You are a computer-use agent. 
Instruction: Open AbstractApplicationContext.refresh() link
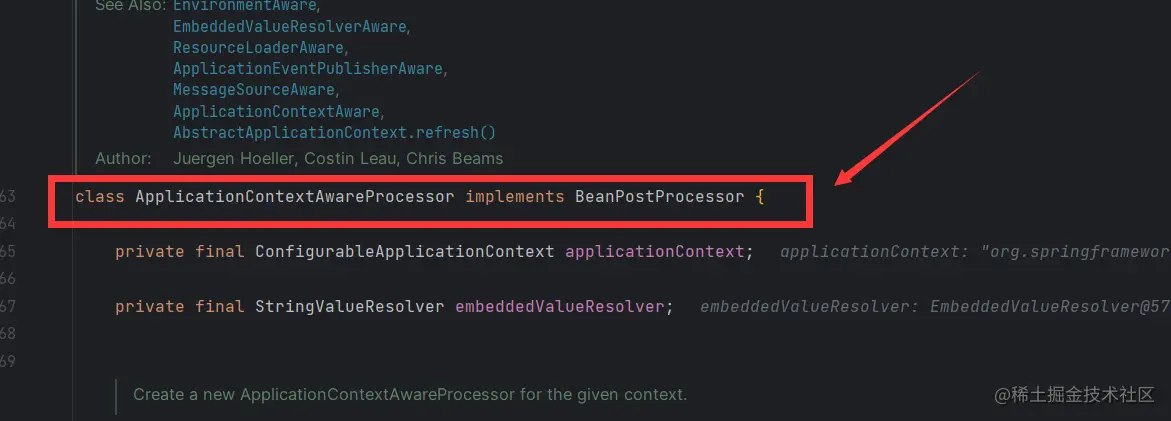click(335, 133)
